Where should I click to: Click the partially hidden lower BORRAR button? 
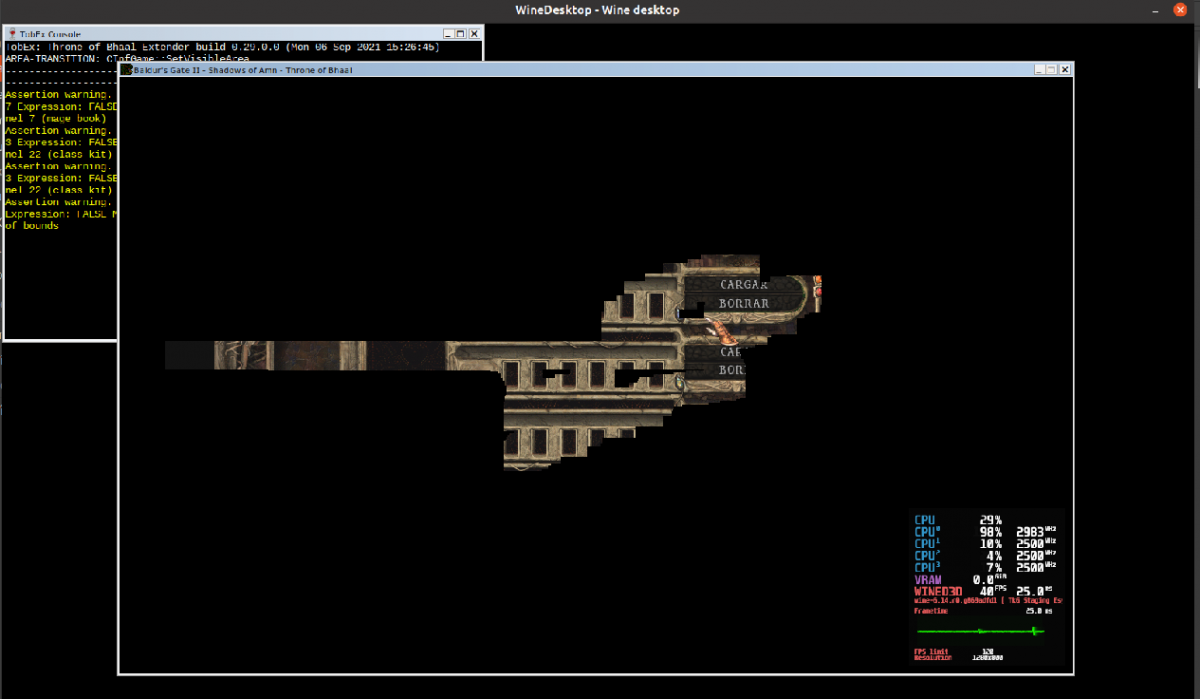tap(730, 370)
